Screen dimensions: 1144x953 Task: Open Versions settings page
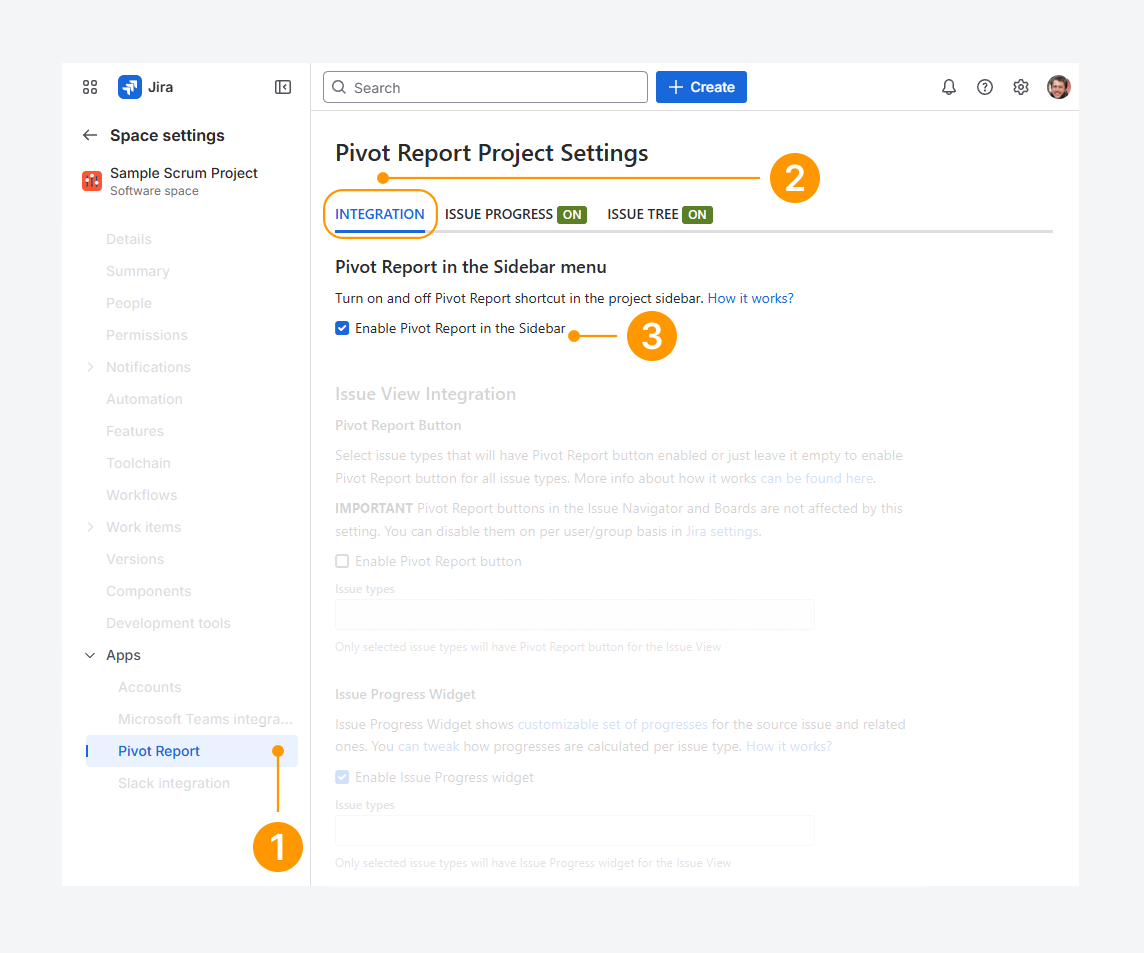135,559
